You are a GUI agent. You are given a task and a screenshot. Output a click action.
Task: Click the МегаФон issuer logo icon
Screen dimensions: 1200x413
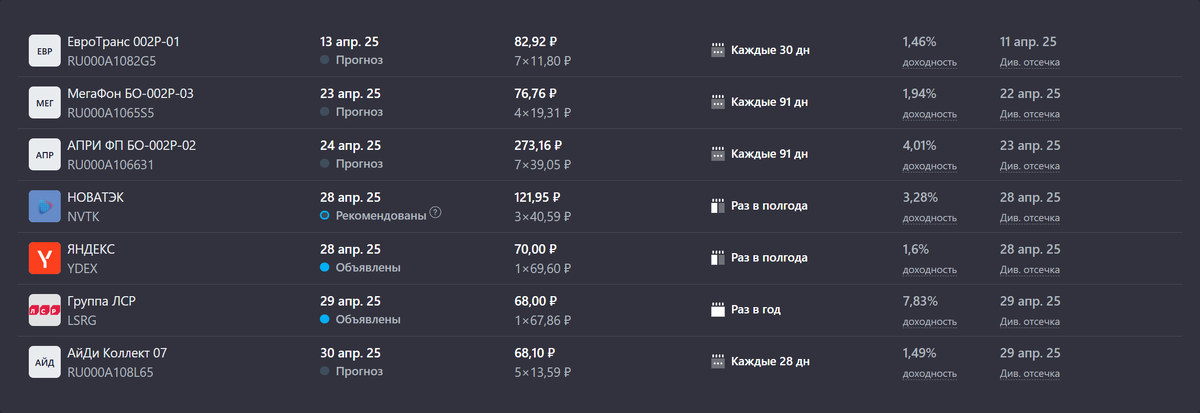pyautogui.click(x=45, y=103)
